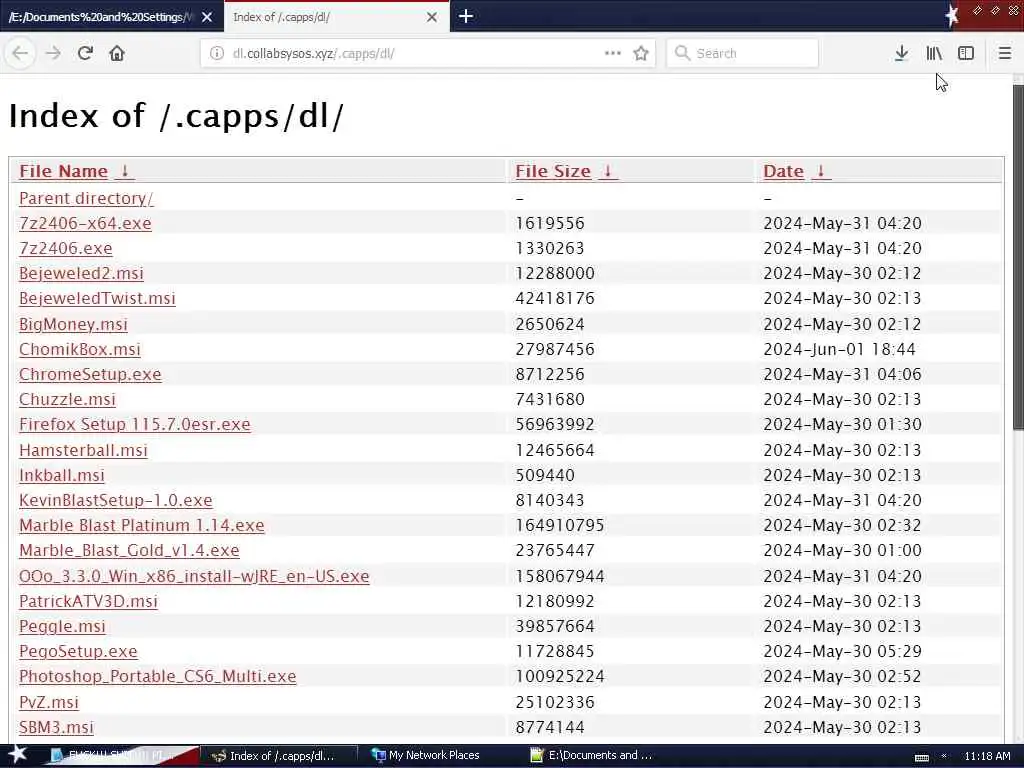Download Peggle.msi
This screenshot has height=768, width=1024.
click(62, 626)
